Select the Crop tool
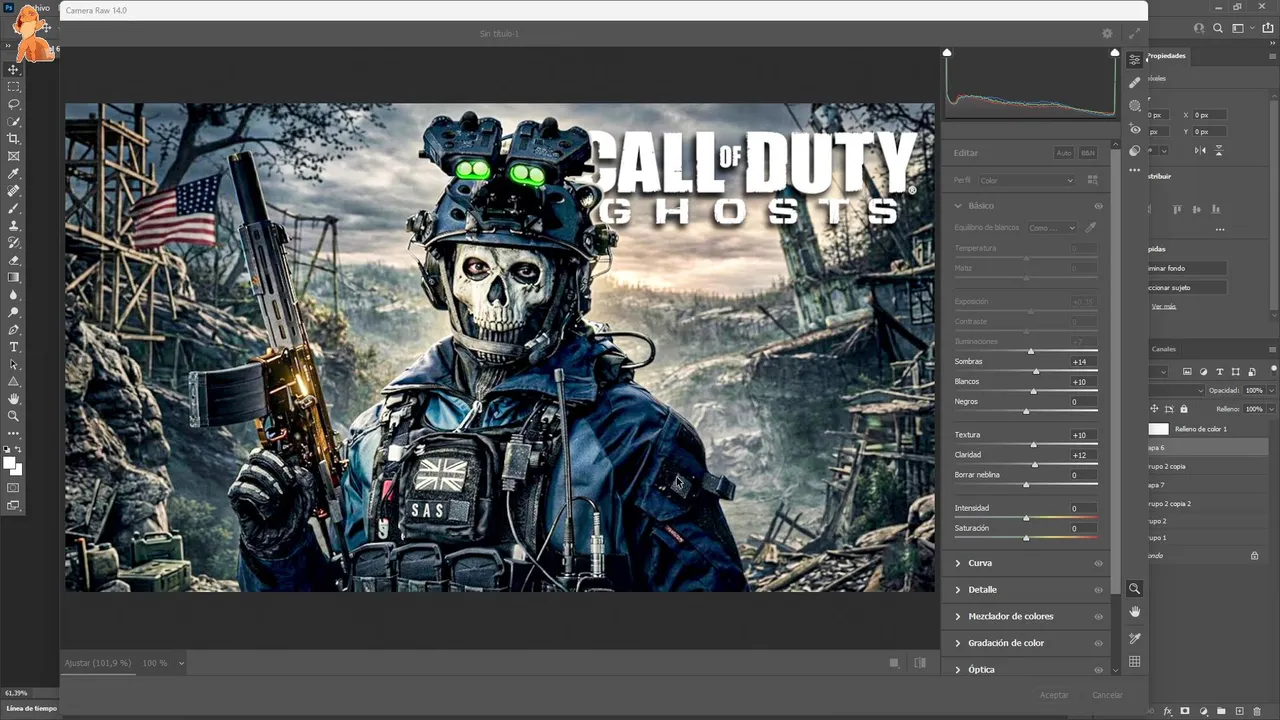 click(14, 139)
